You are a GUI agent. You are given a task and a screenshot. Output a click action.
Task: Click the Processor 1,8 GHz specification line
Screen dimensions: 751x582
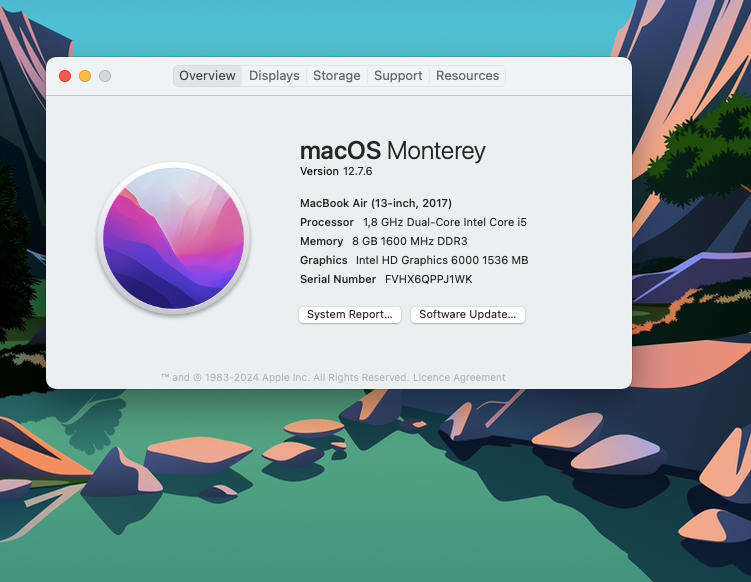click(412, 222)
